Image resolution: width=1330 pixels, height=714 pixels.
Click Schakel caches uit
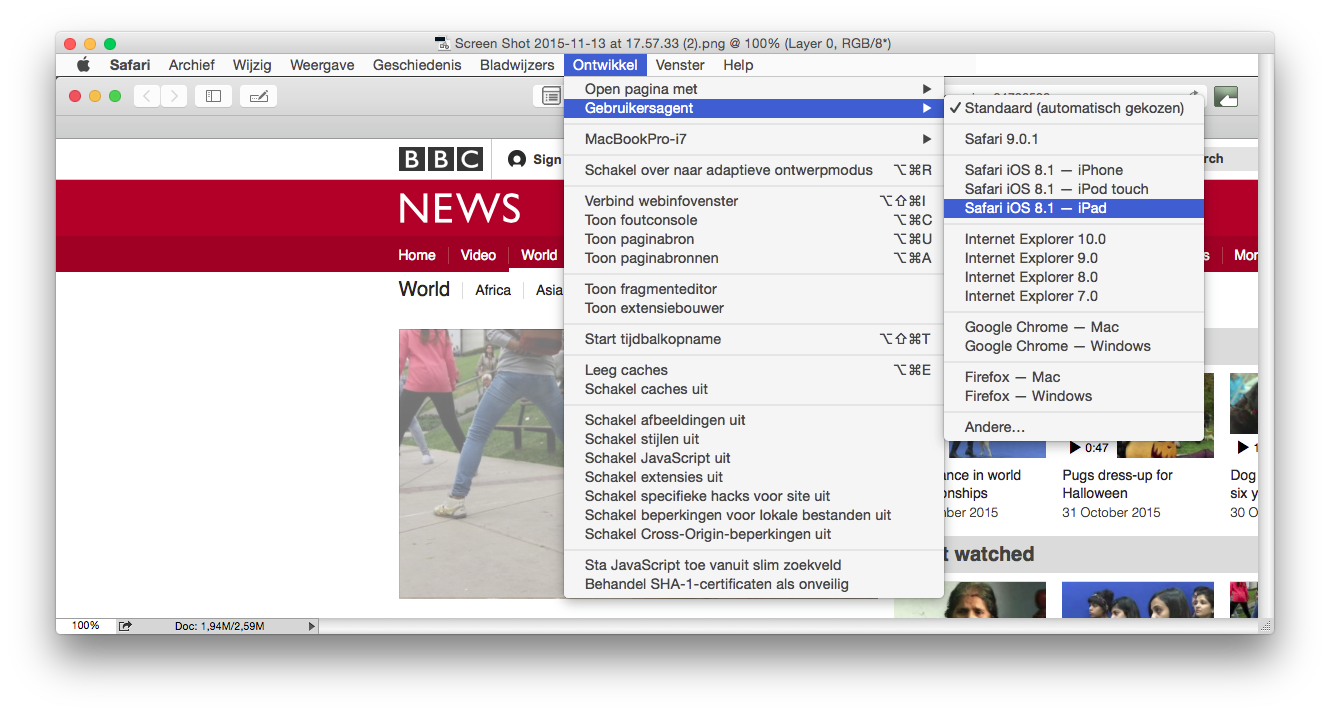coord(754,389)
